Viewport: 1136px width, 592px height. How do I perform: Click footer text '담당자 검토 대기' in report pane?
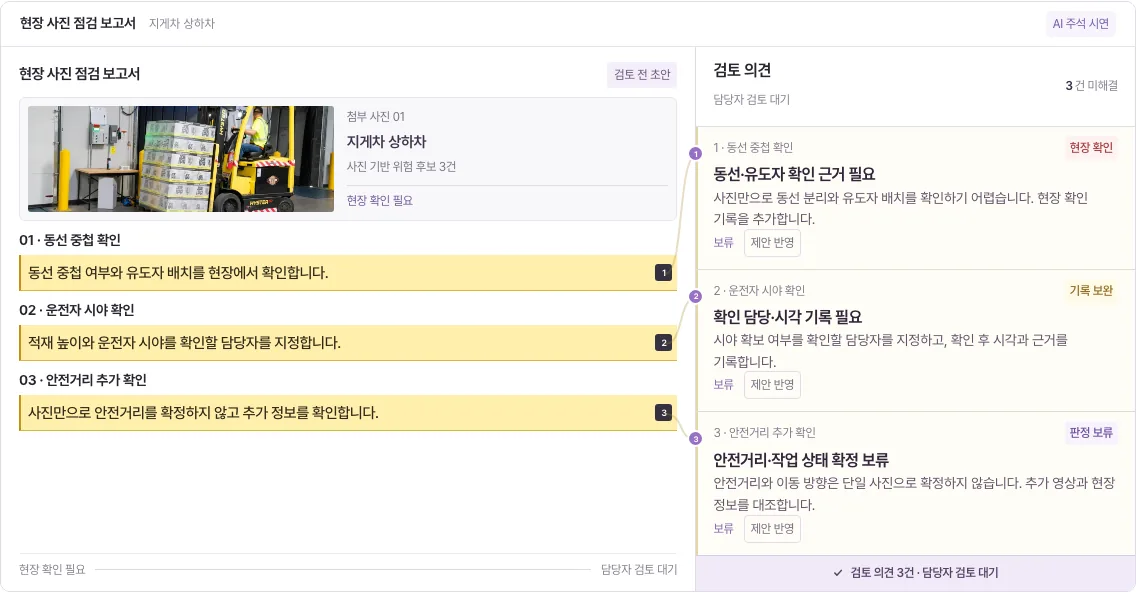[639, 570]
